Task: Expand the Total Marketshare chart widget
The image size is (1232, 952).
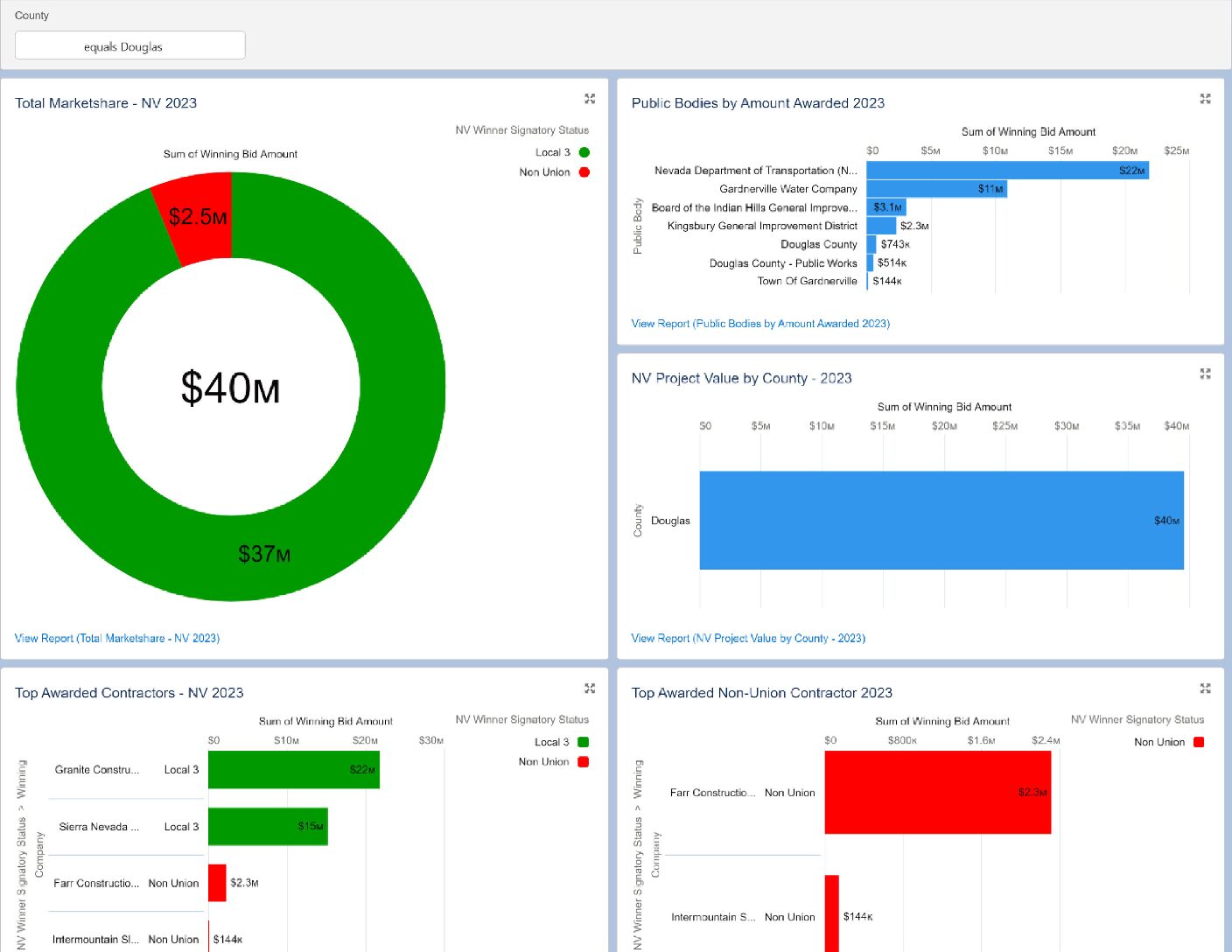Action: (590, 99)
